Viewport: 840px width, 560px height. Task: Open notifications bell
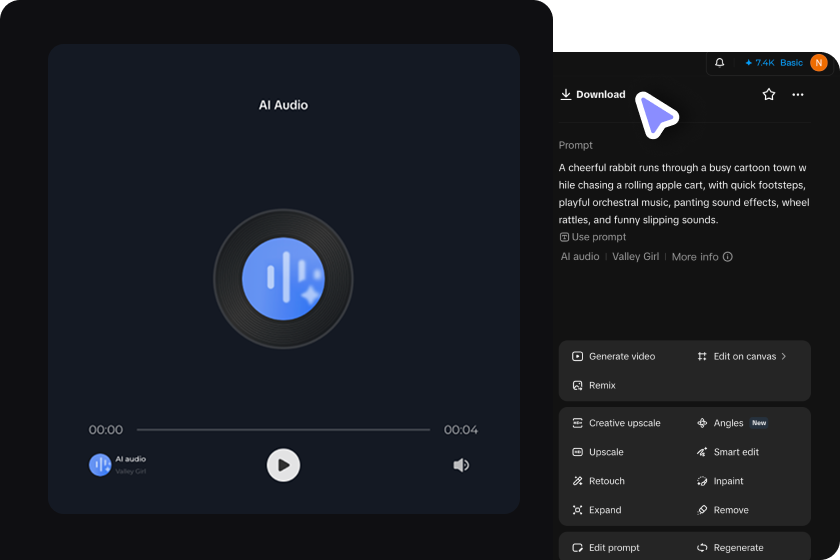[719, 63]
